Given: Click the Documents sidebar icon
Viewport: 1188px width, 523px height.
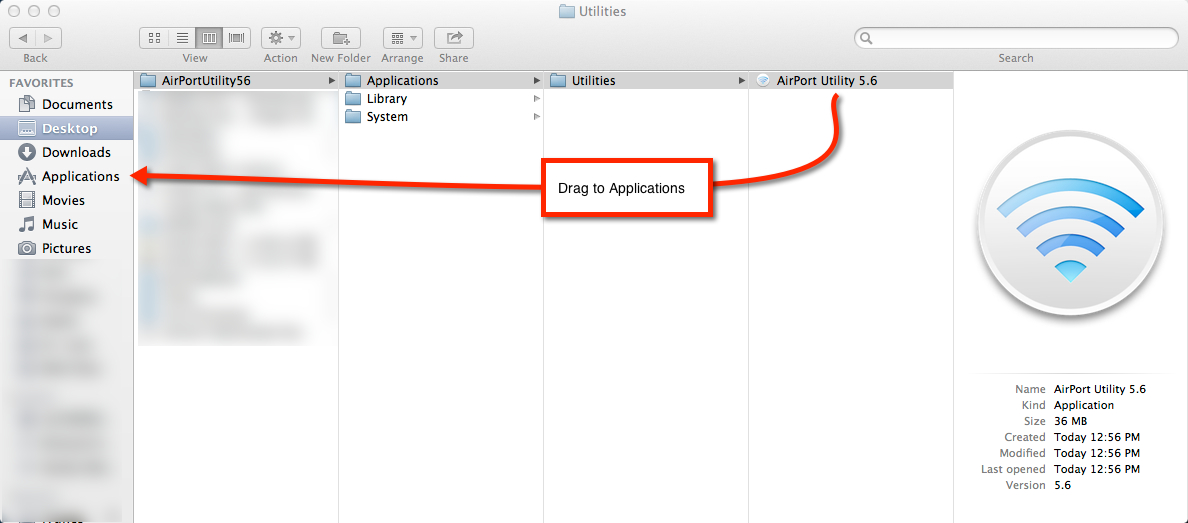Looking at the screenshot, I should click(x=27, y=104).
